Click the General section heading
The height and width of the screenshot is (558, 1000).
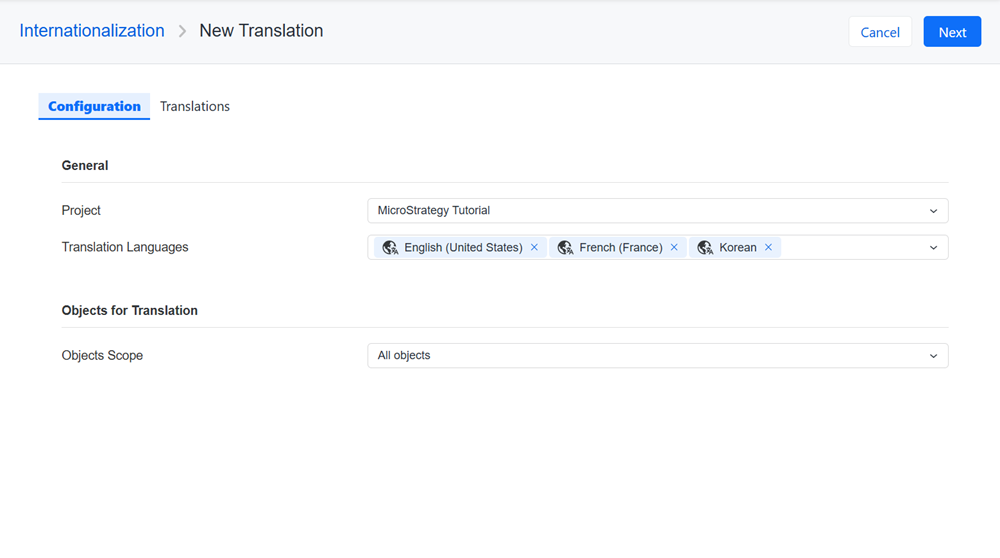pyautogui.click(x=85, y=165)
